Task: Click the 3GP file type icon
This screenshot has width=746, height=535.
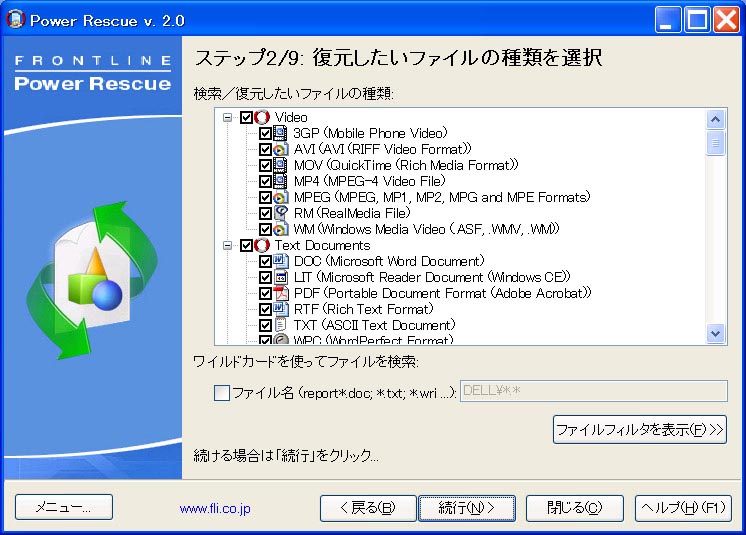Action: (x=281, y=133)
